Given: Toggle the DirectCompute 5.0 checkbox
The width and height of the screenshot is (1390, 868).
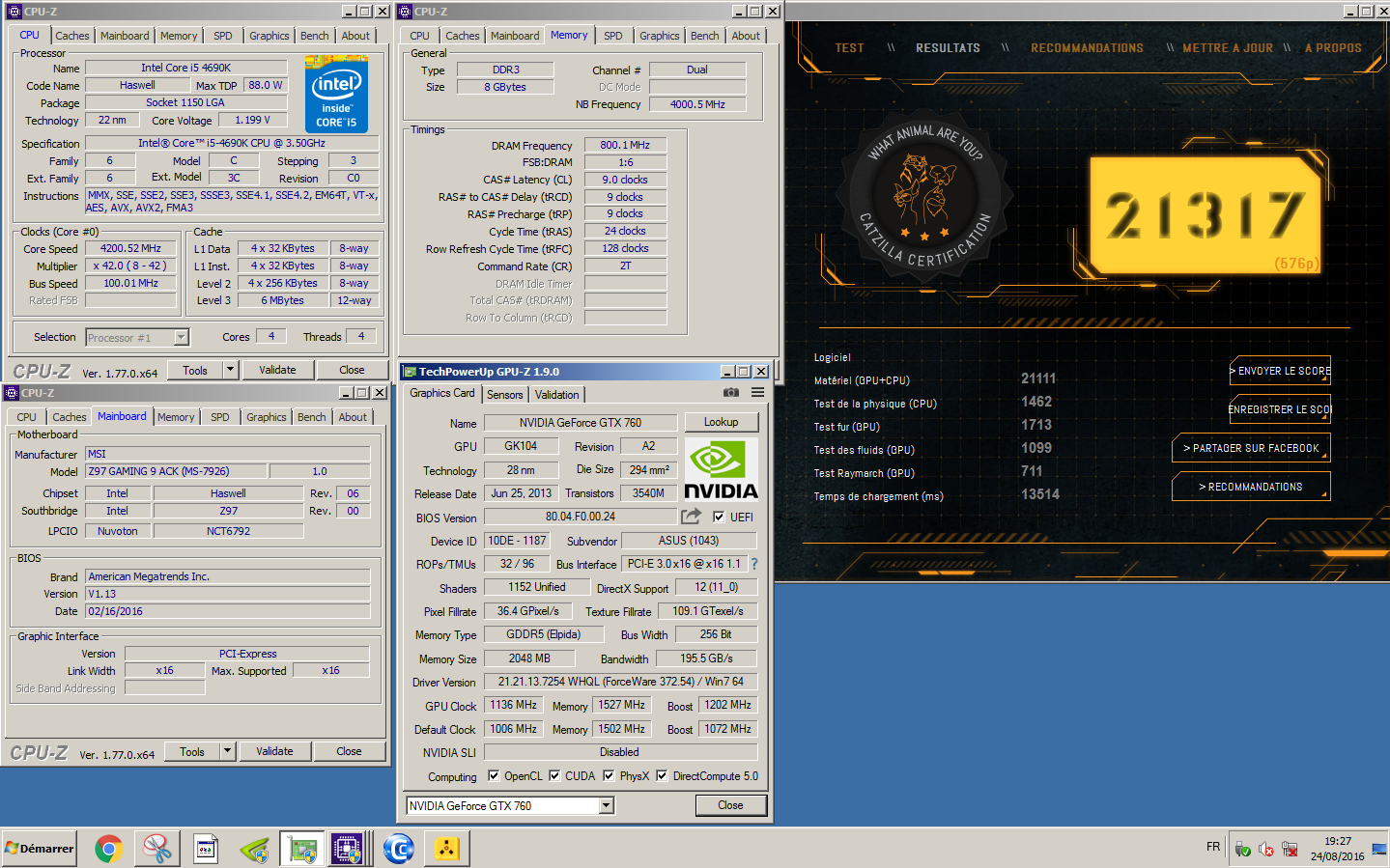Looking at the screenshot, I should click(x=662, y=775).
